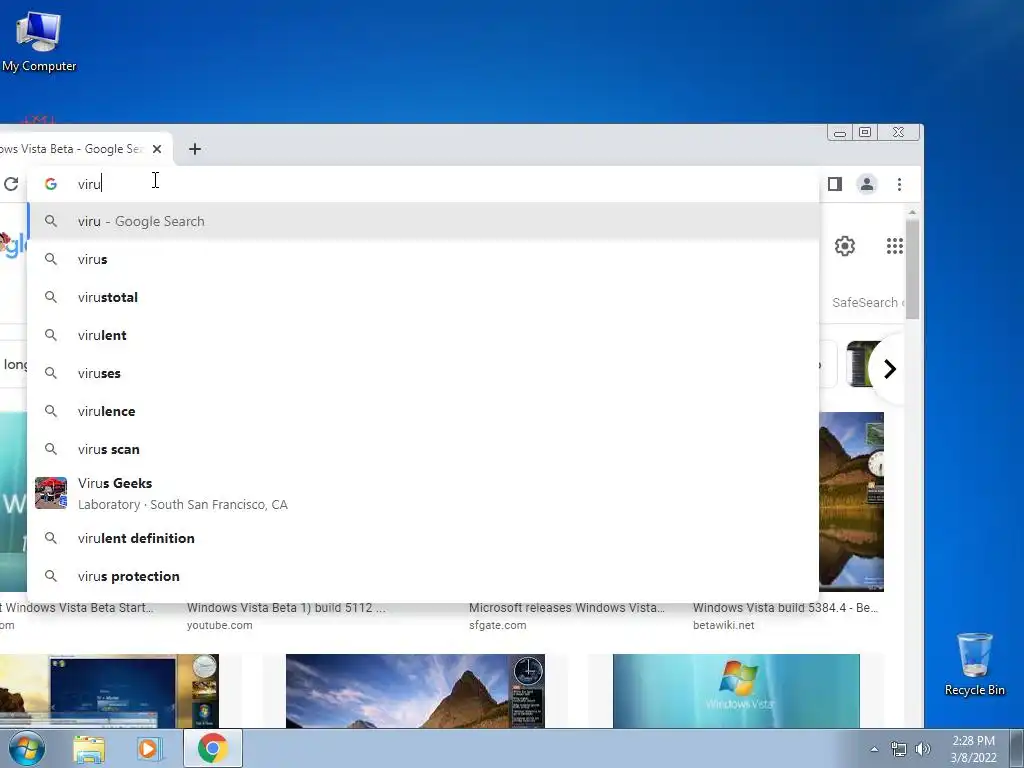Select the 'virulent' suggestion
The height and width of the screenshot is (768, 1024).
(423, 335)
